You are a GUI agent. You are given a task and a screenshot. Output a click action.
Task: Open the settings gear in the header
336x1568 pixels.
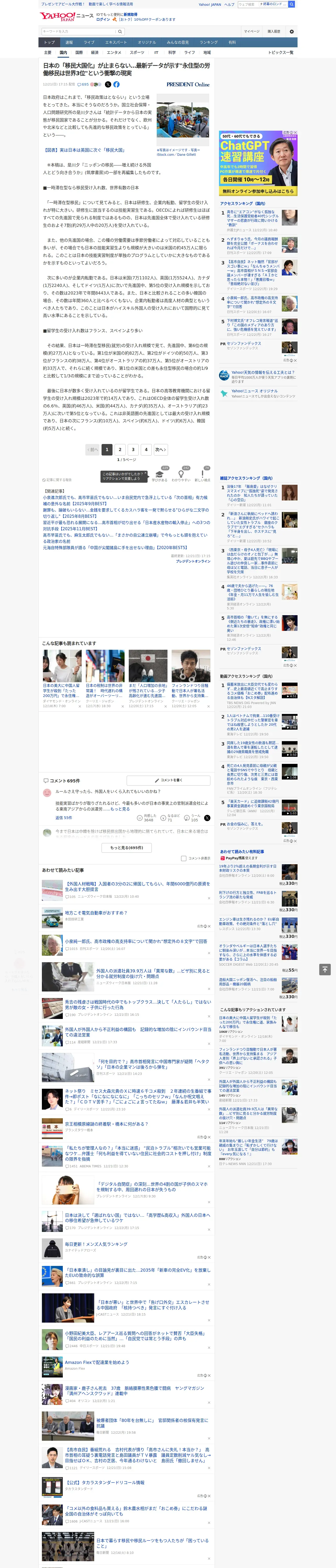292,32
